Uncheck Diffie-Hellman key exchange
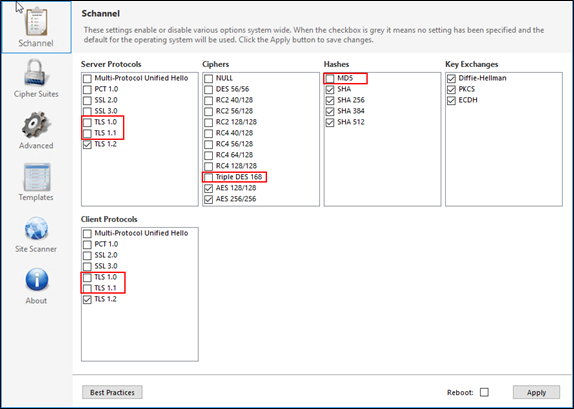The image size is (574, 409). click(x=451, y=78)
